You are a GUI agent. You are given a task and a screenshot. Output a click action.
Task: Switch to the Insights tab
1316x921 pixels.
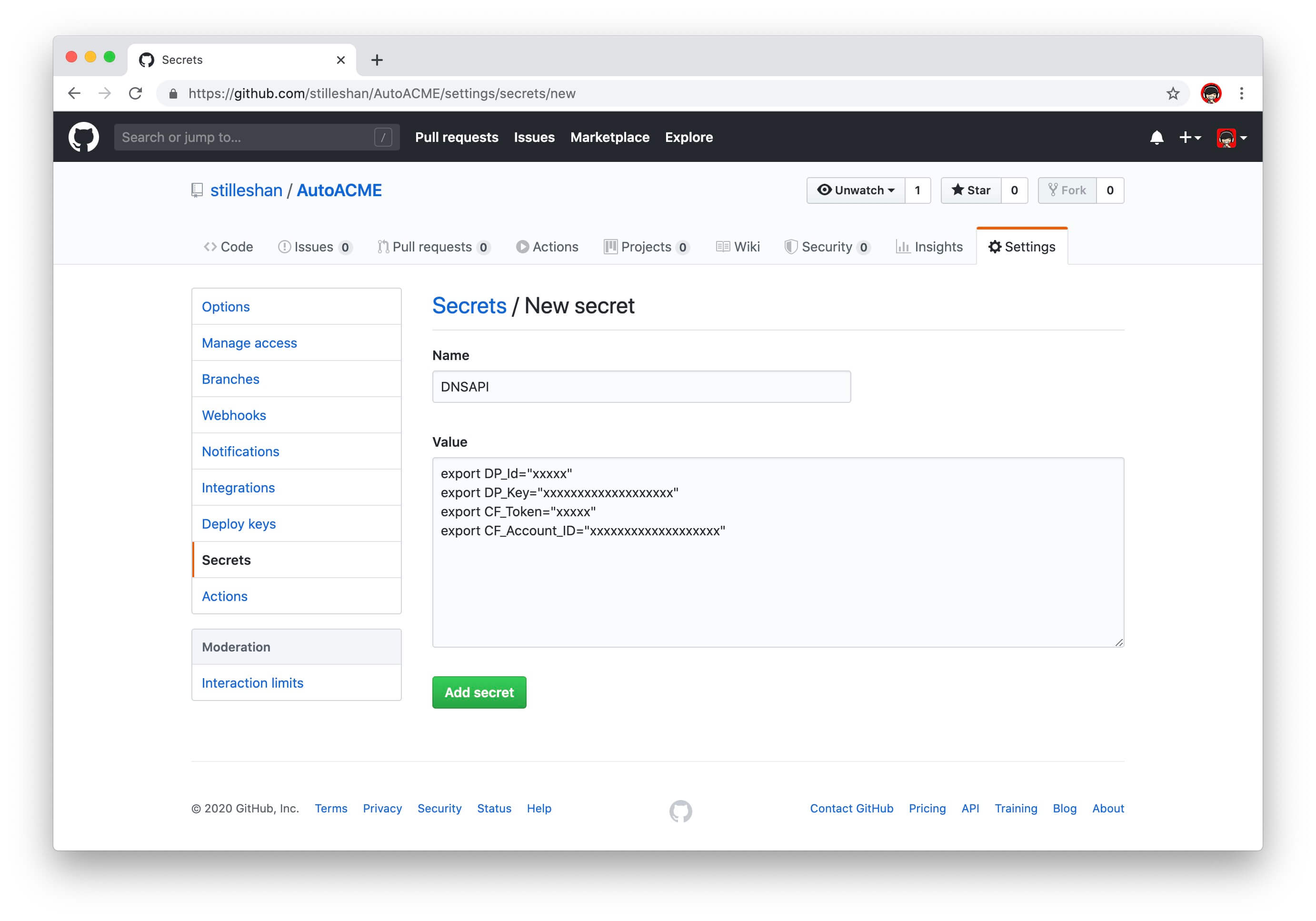click(x=929, y=247)
